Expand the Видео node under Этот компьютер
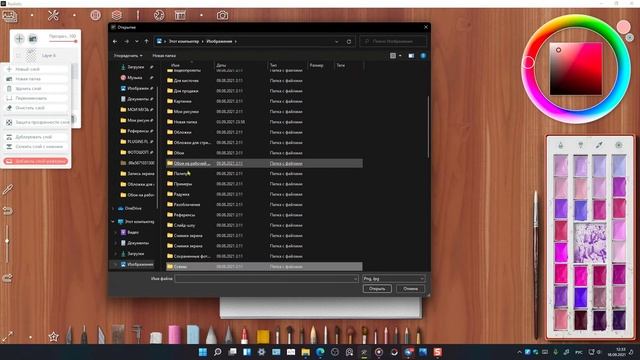The width and height of the screenshot is (640, 360). point(116,232)
